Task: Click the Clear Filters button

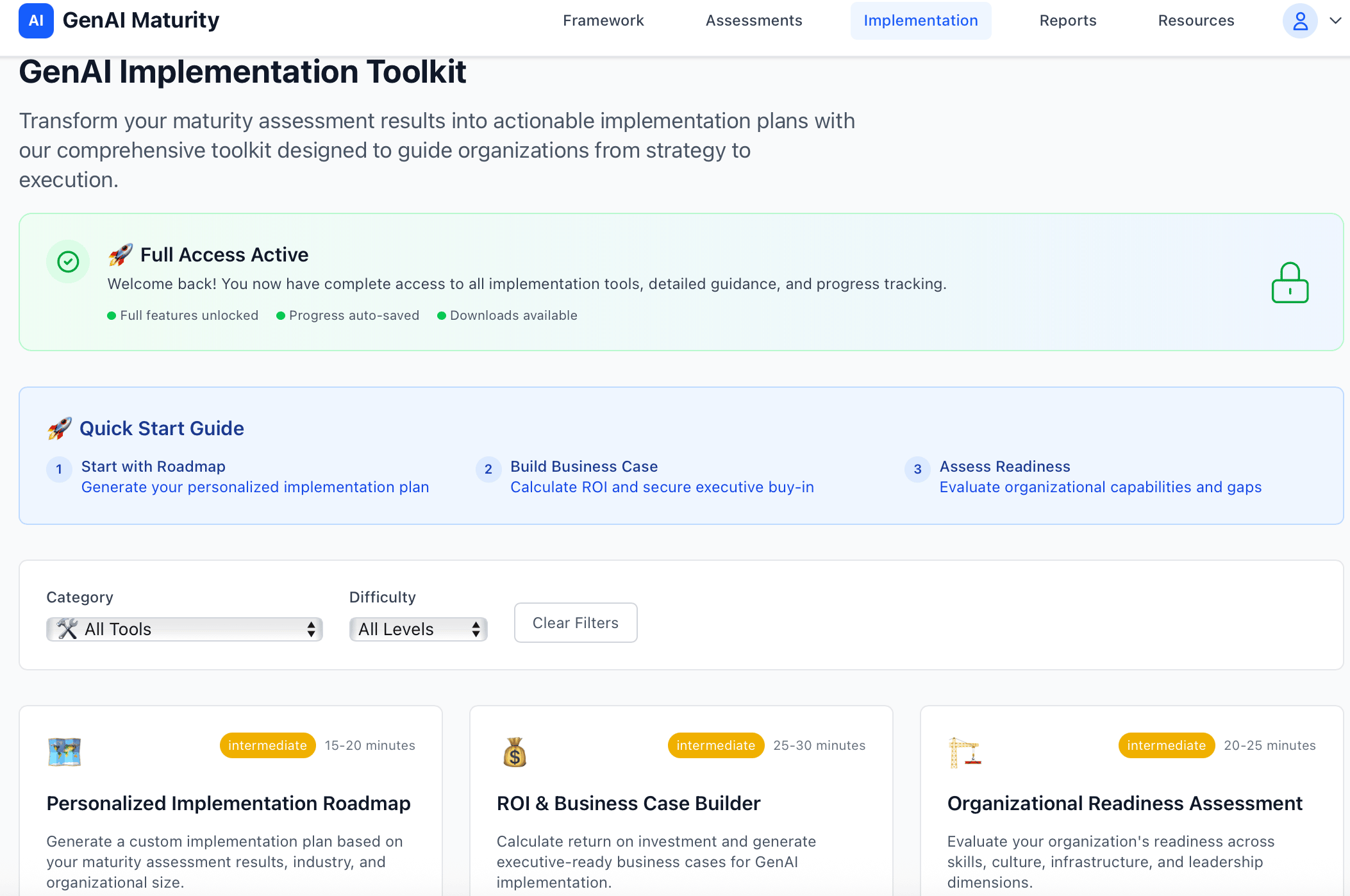Action: point(575,622)
